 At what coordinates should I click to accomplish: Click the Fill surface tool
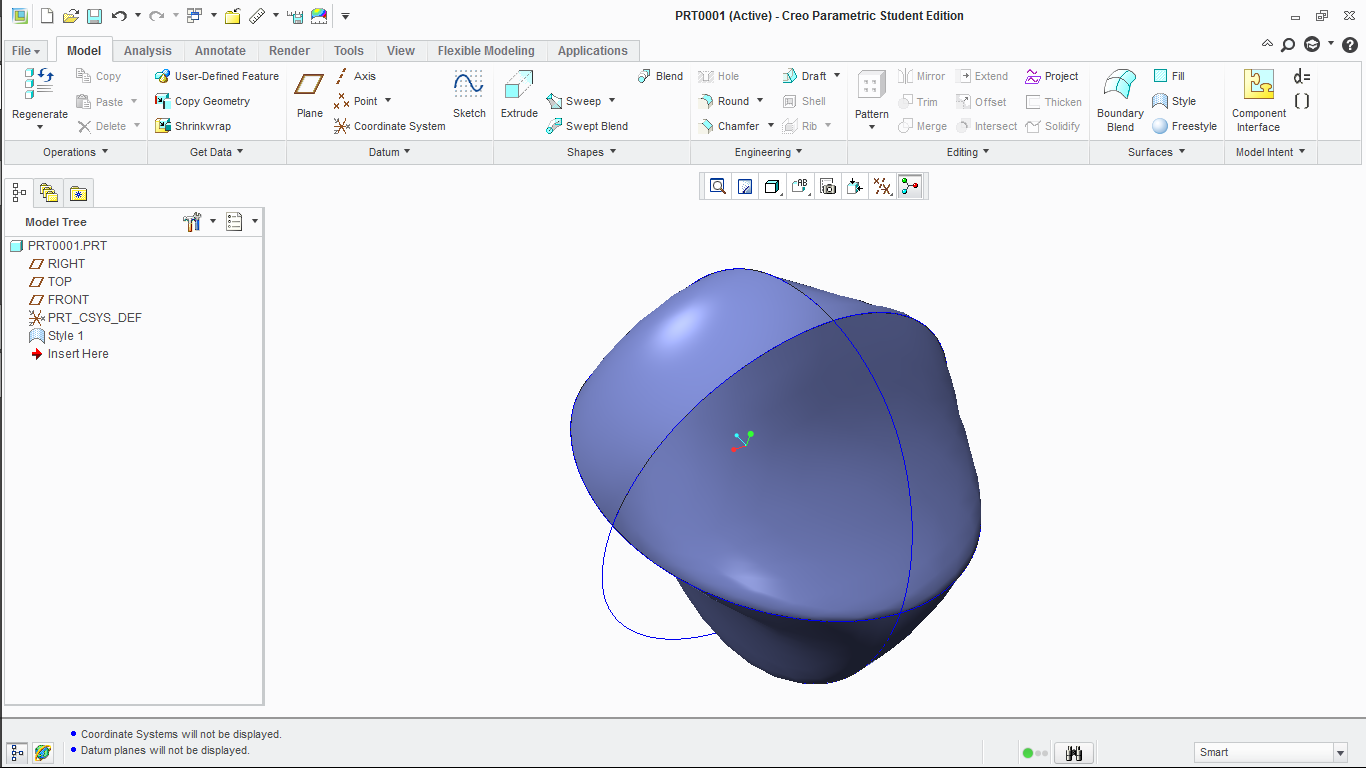click(x=1169, y=76)
